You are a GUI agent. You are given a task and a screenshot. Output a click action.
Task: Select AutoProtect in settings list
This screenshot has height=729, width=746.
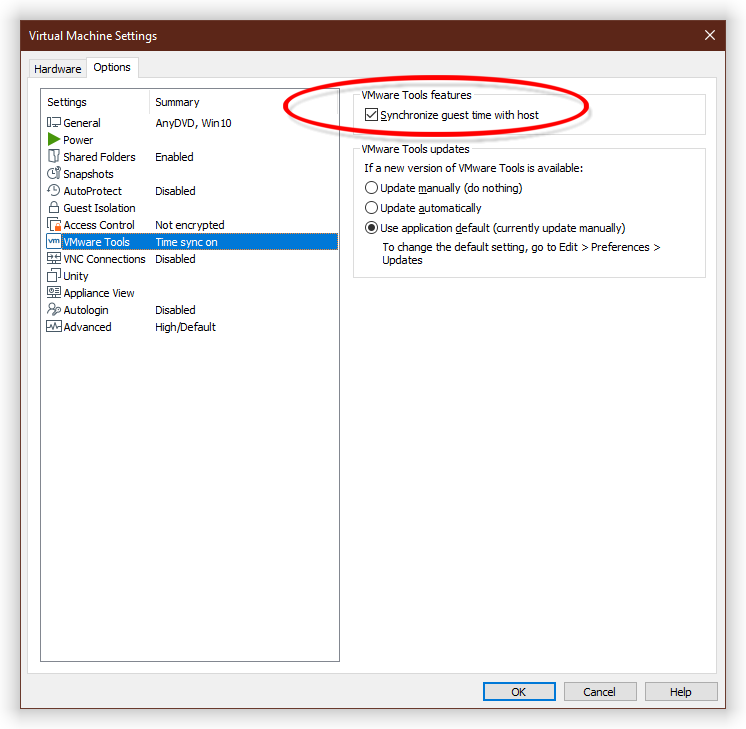coord(93,191)
